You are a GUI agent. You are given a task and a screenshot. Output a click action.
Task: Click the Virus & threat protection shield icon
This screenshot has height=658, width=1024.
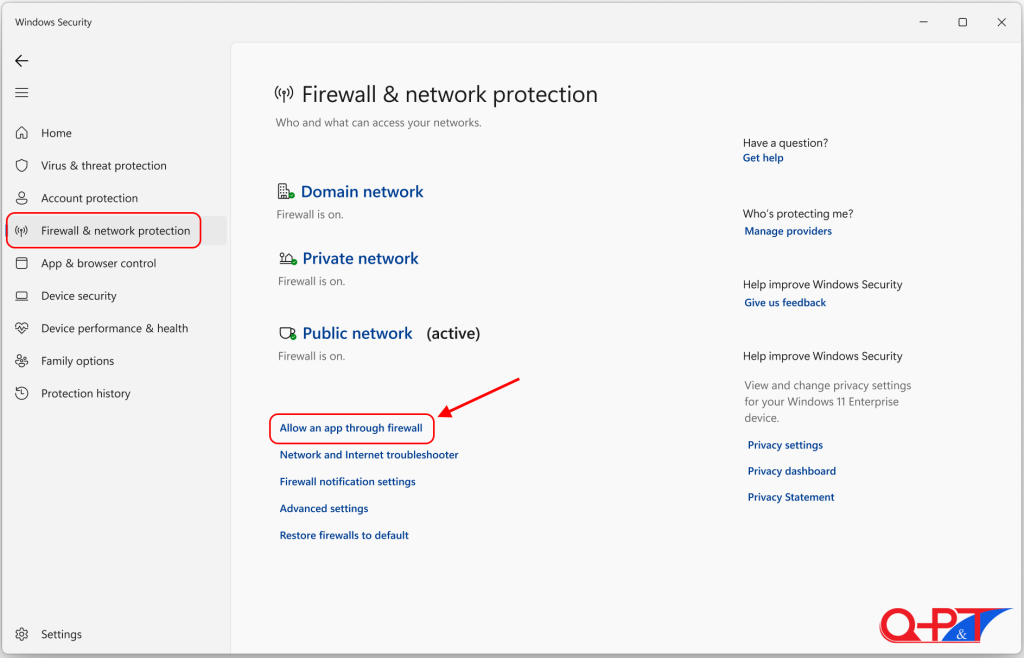22,166
